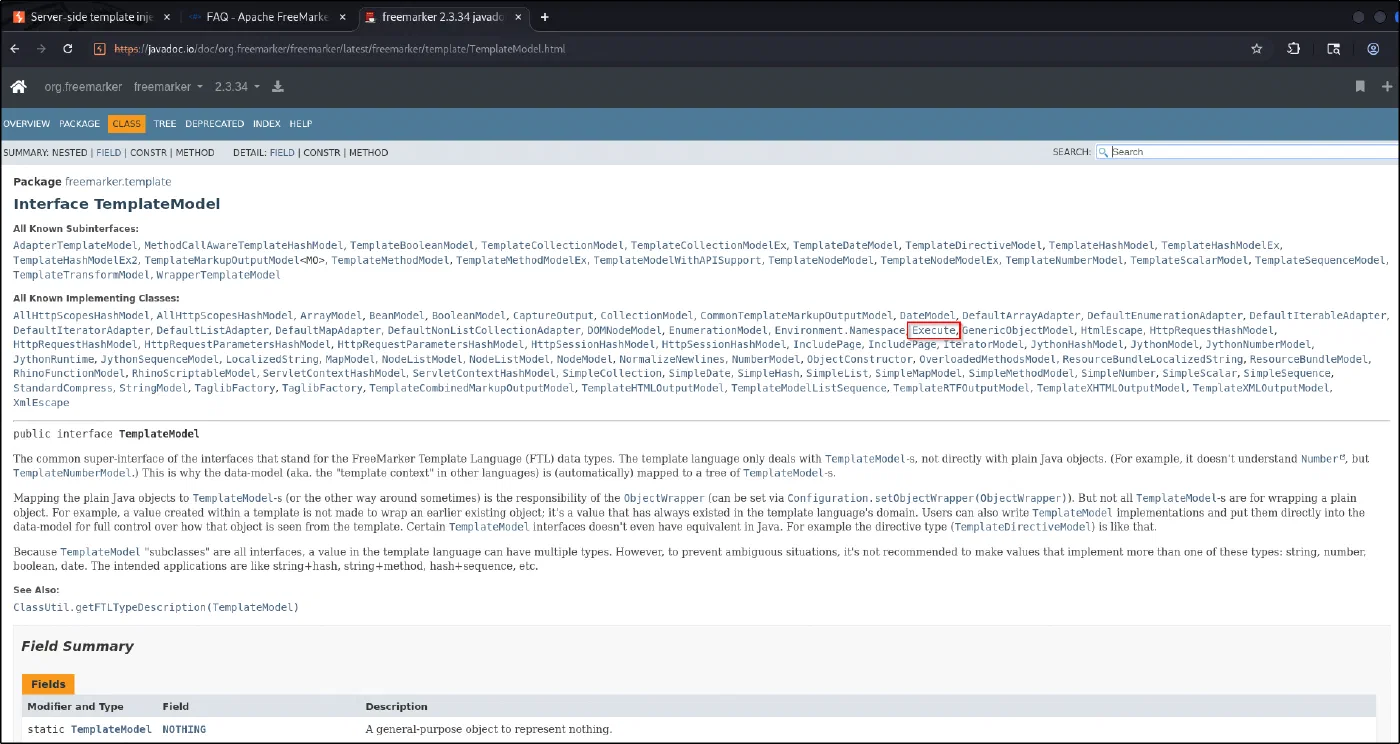The image size is (1400, 744).
Task: Open the XmlEscape class link
Action: pyautogui.click(x=41, y=402)
